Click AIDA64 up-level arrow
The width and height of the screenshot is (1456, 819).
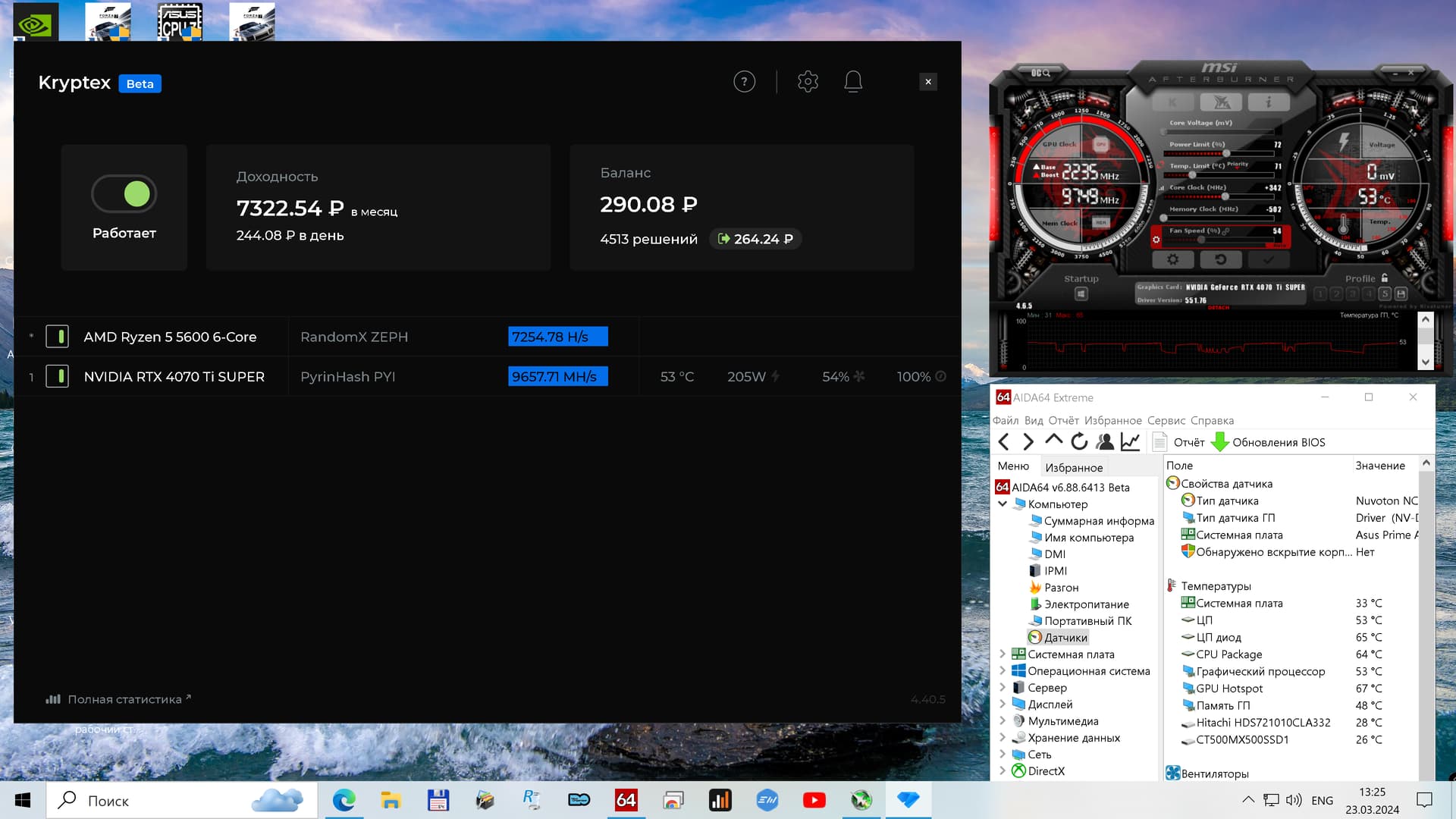1053,441
